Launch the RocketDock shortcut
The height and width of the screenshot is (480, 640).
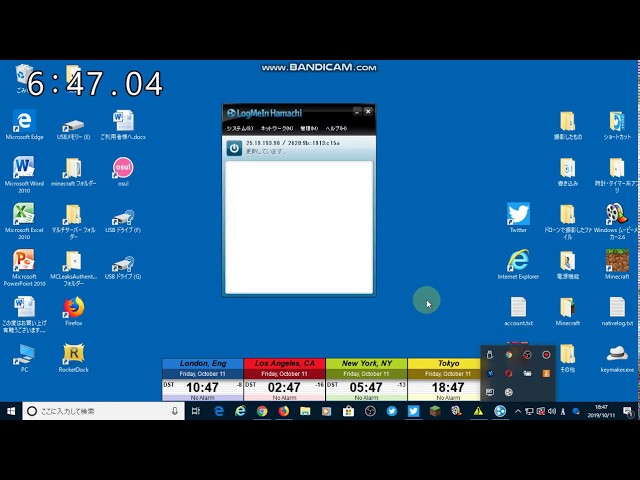point(73,358)
